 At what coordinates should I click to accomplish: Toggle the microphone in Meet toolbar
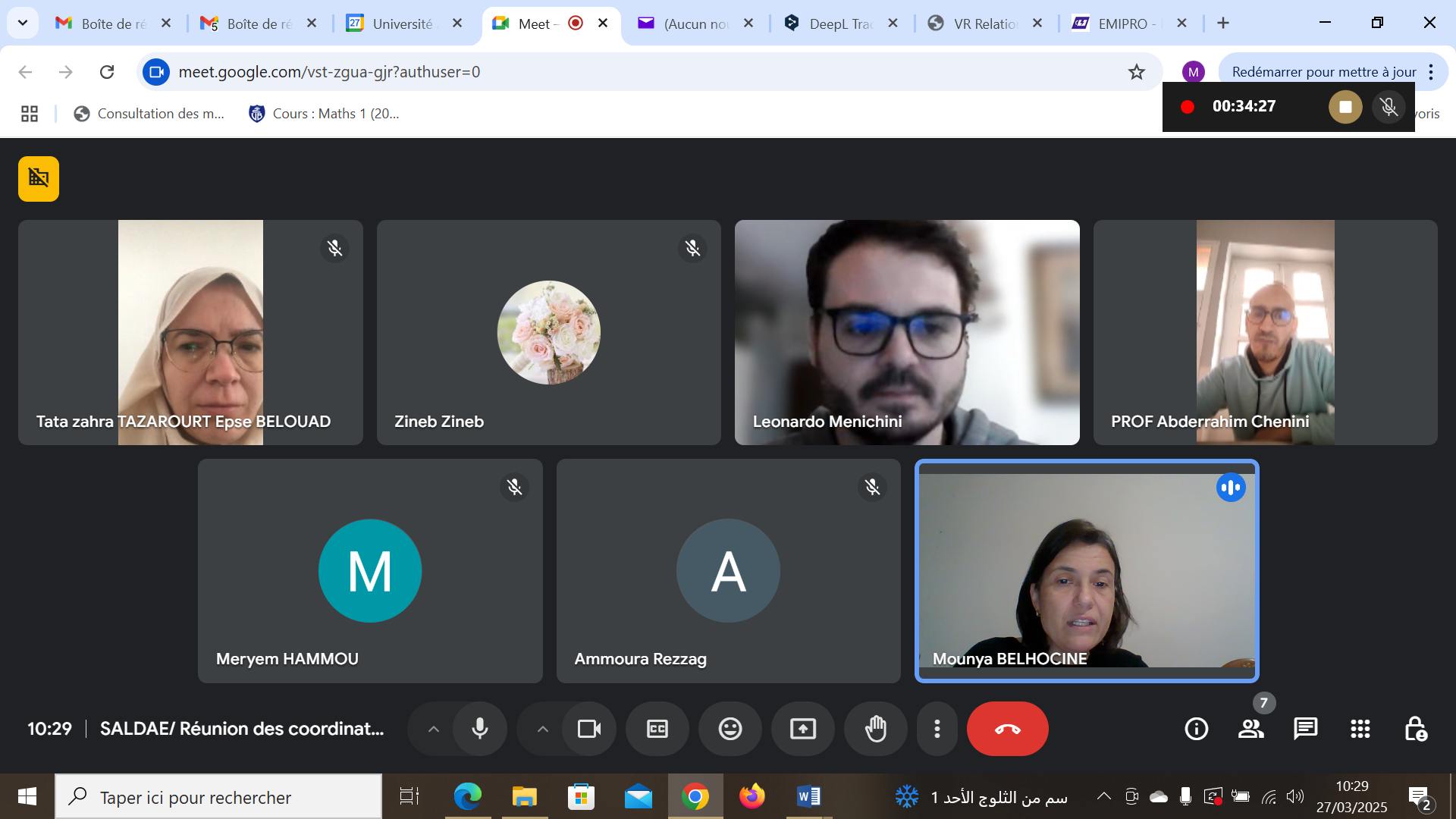click(x=480, y=729)
